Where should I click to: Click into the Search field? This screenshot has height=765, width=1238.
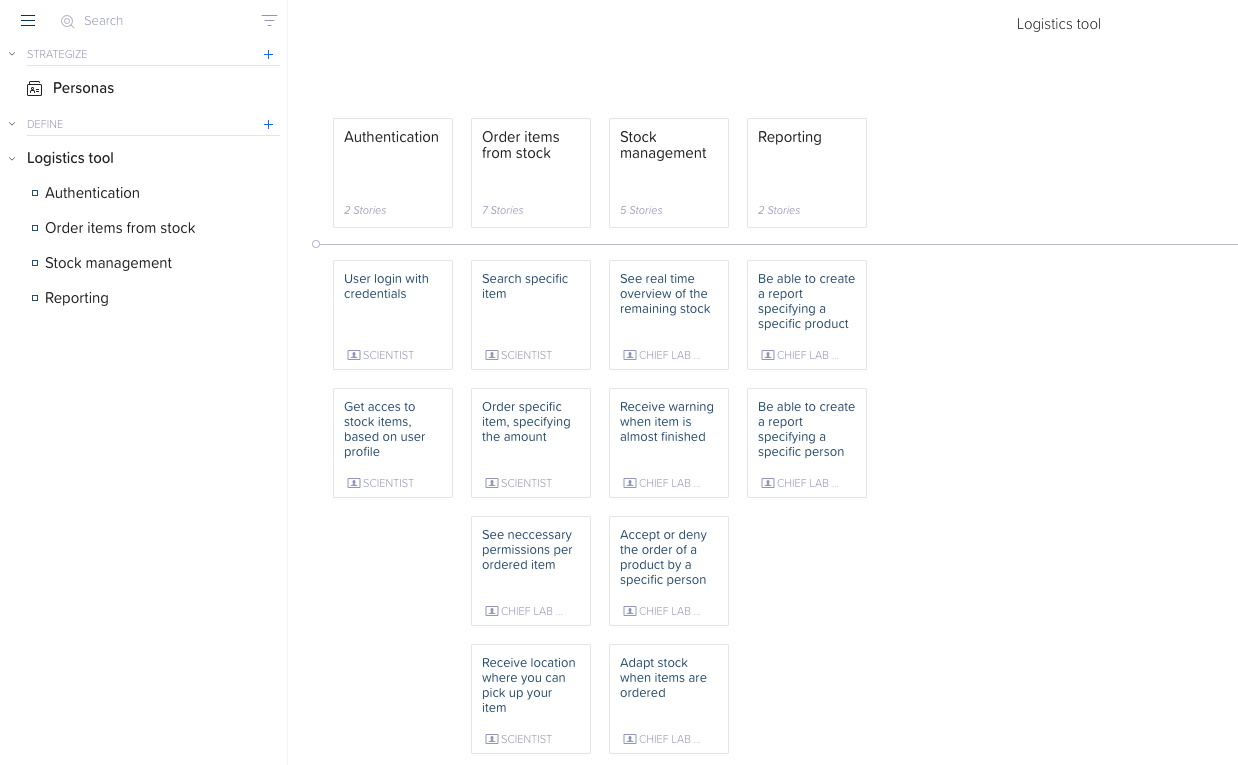[x=150, y=21]
